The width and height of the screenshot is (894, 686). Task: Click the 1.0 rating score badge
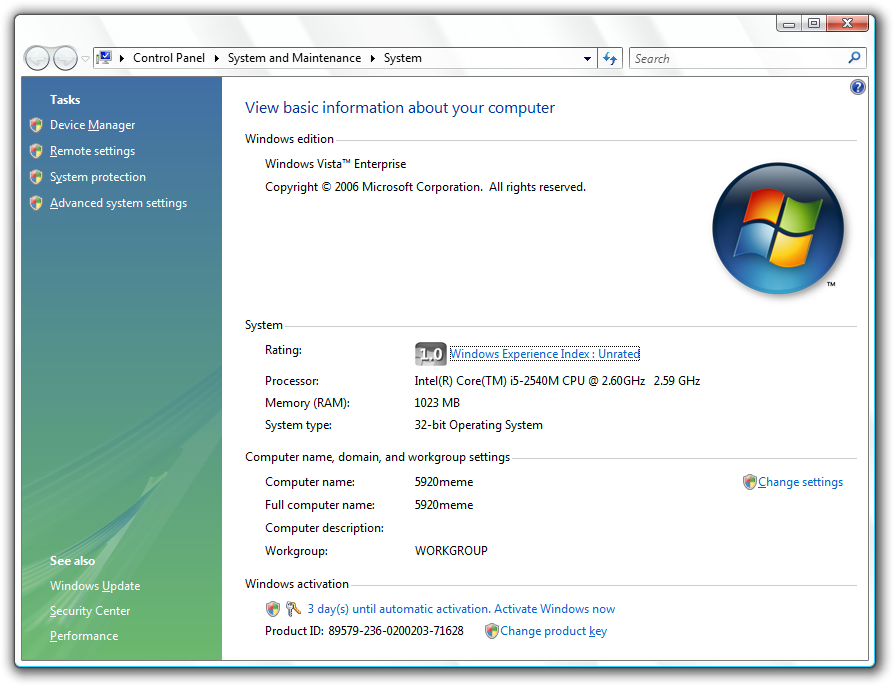click(x=430, y=354)
